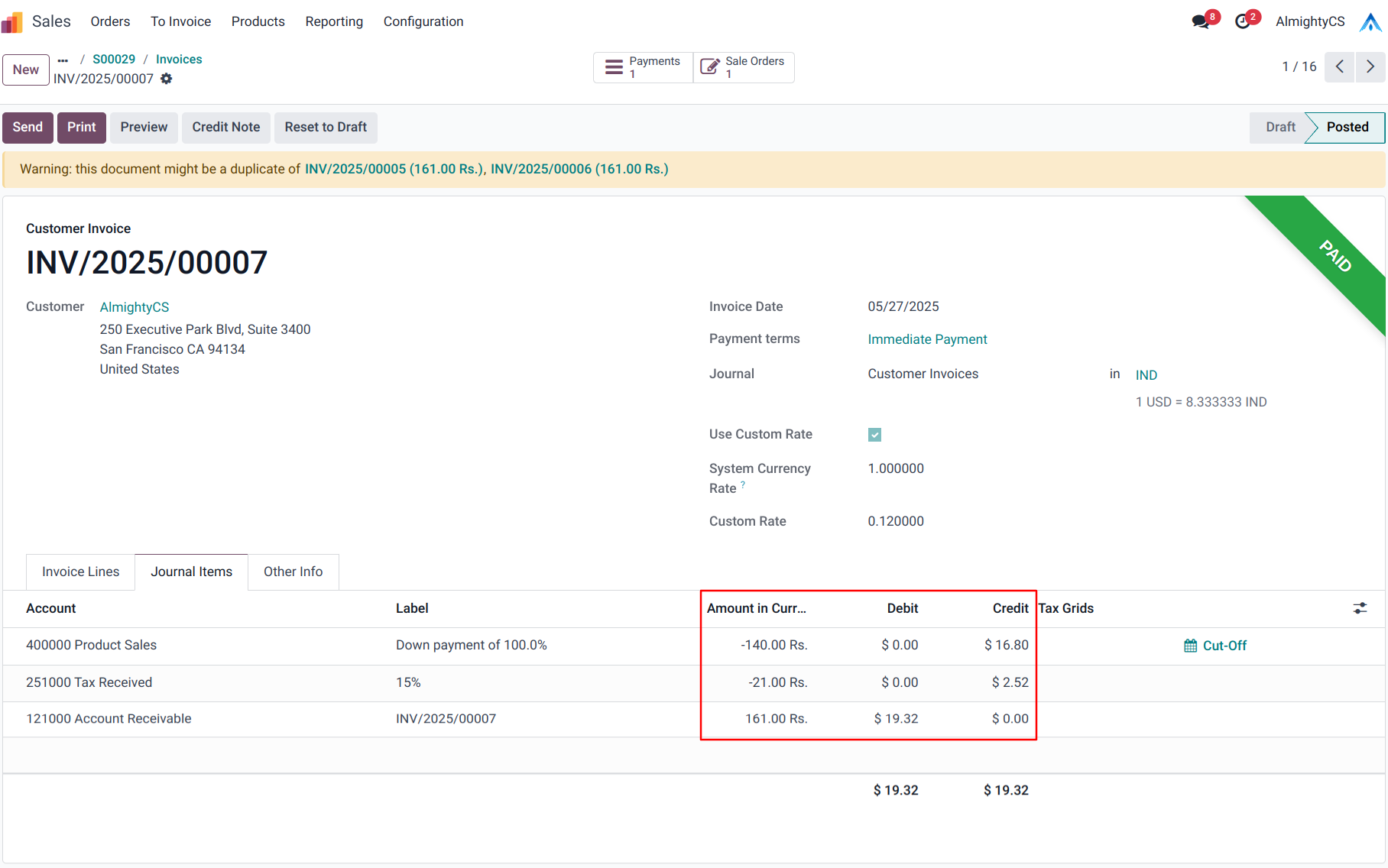Open the Payments smart button
Viewport: 1388px width, 868px height.
click(643, 67)
